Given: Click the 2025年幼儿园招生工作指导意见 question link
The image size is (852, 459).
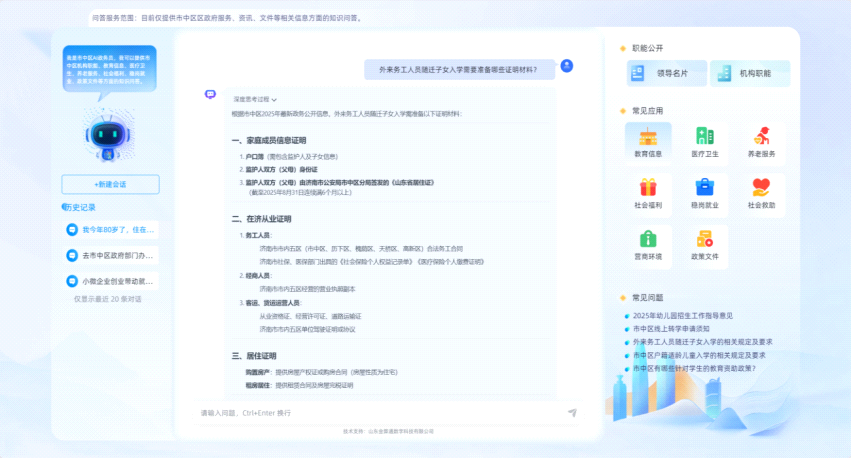Looking at the screenshot, I should coord(689,316).
